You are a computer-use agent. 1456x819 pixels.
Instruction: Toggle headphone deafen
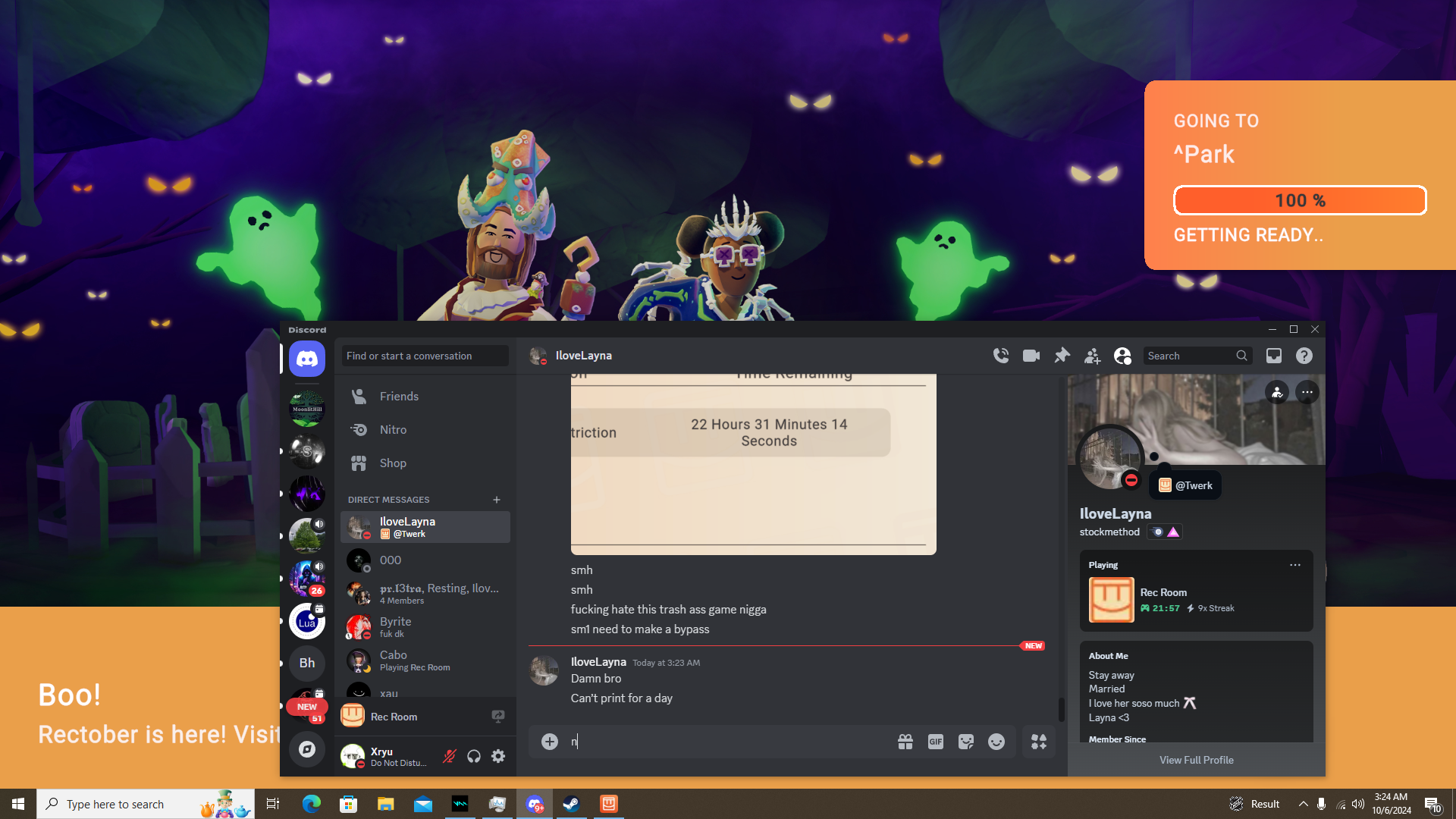(474, 756)
